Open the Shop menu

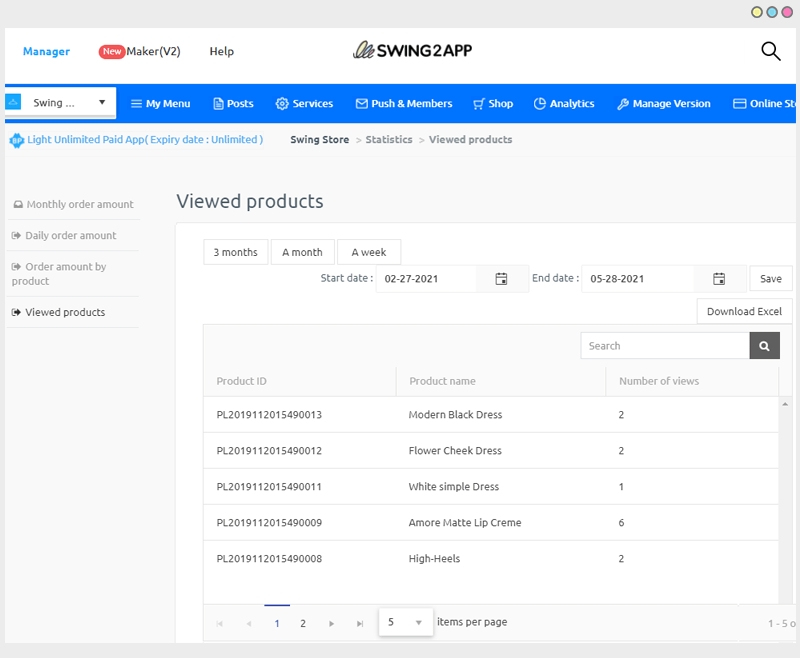(493, 104)
